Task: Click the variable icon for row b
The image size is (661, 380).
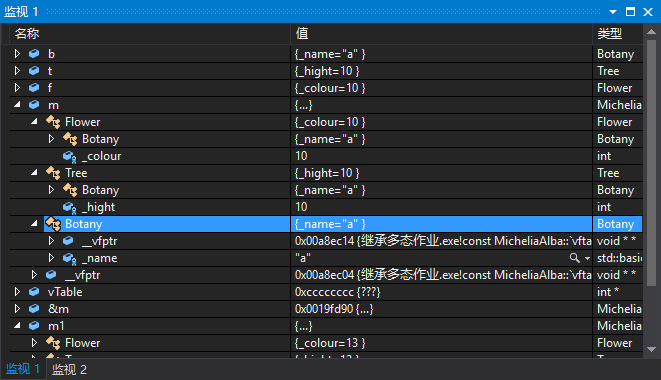Action: pos(34,54)
